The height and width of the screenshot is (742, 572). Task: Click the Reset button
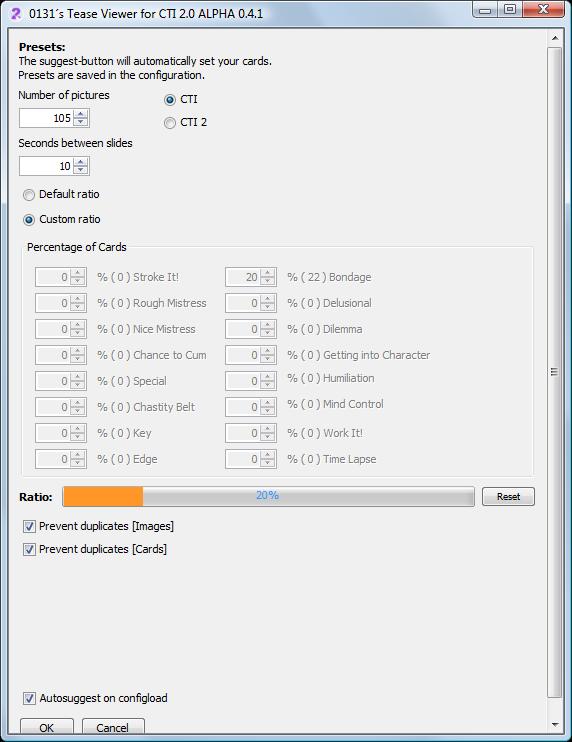508,496
